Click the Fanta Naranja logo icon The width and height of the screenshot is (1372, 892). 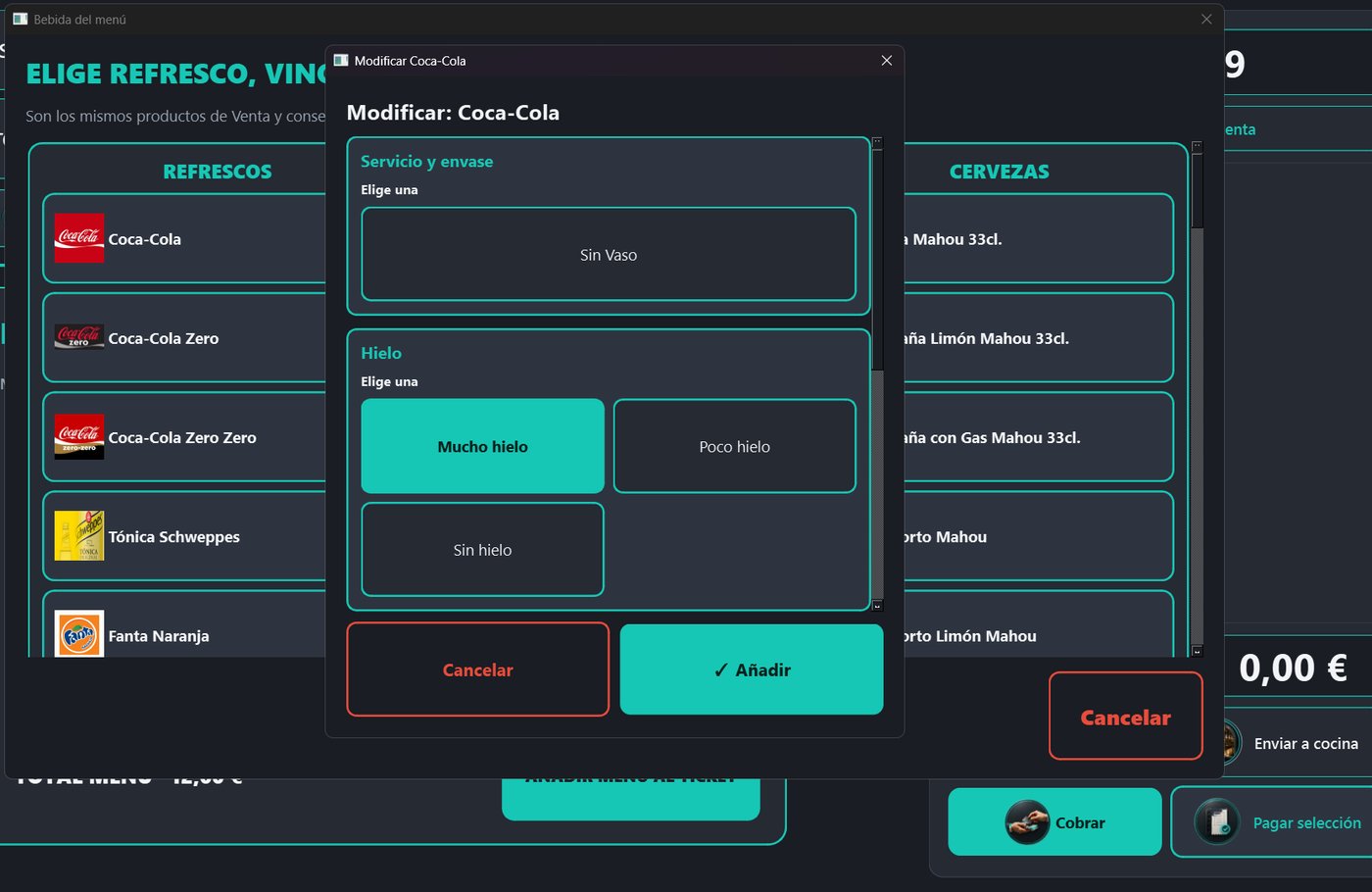[79, 634]
